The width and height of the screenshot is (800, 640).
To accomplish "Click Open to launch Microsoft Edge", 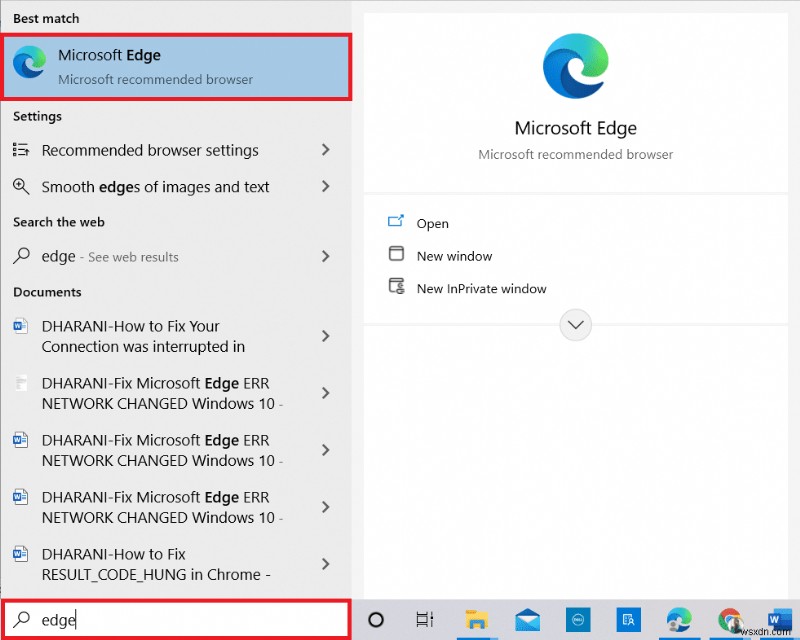I will point(430,223).
